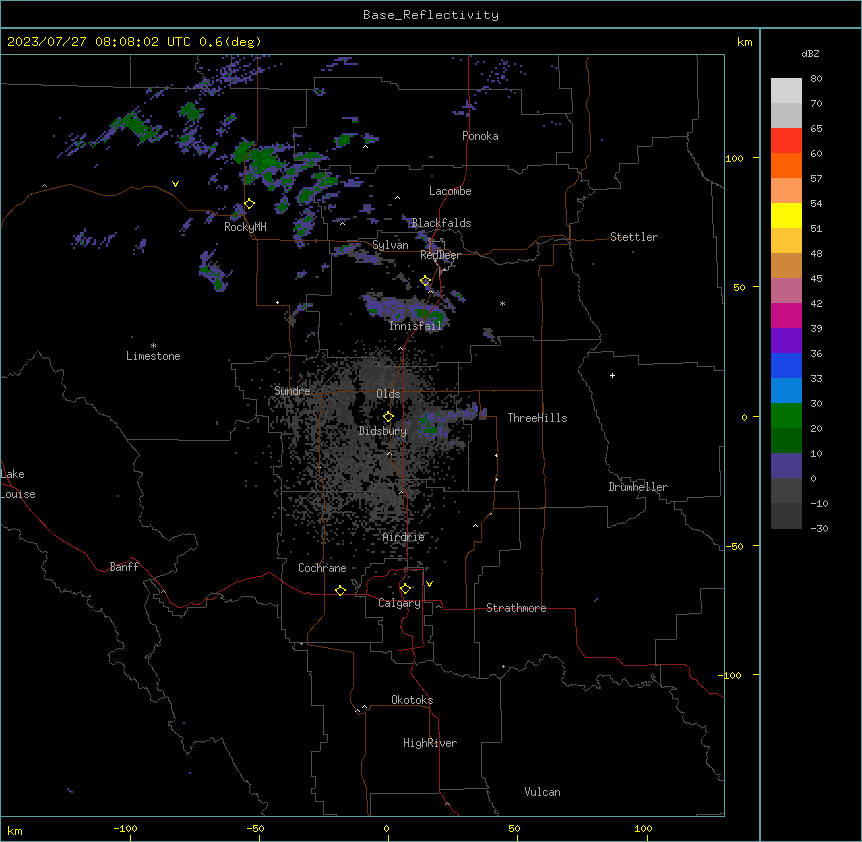Select the dark orange swatch in the dBZ legend
Viewport: 862px width, 842px height.
[x=786, y=165]
